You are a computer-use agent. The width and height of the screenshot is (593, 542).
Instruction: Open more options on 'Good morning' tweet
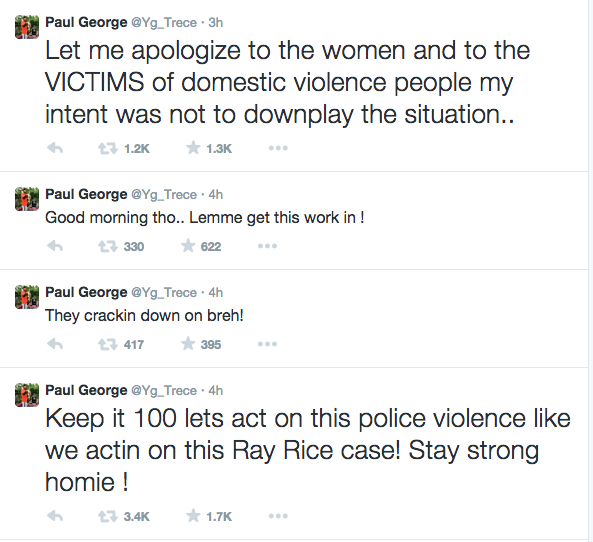tap(267, 246)
